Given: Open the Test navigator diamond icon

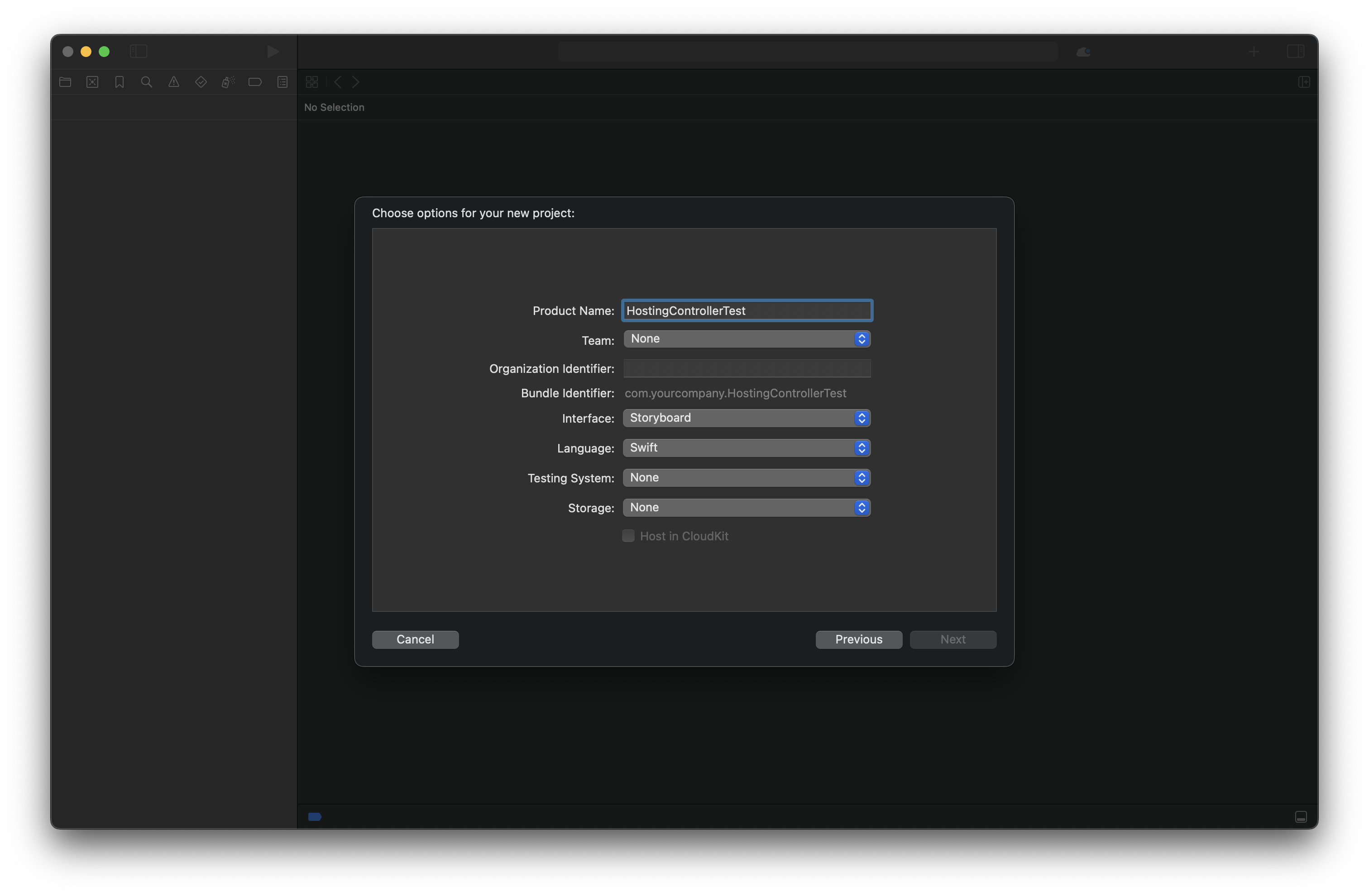Looking at the screenshot, I should point(201,82).
